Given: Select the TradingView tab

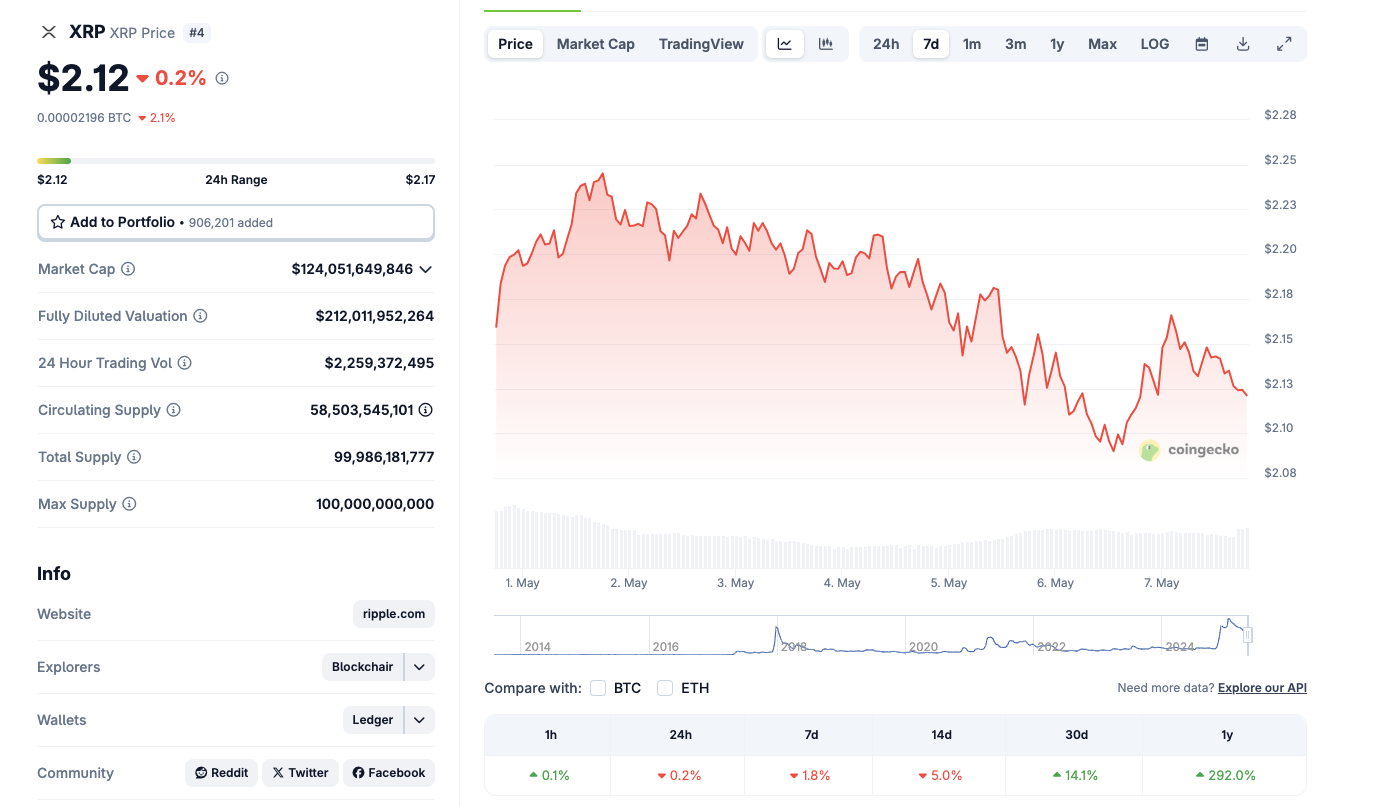Looking at the screenshot, I should 701,44.
